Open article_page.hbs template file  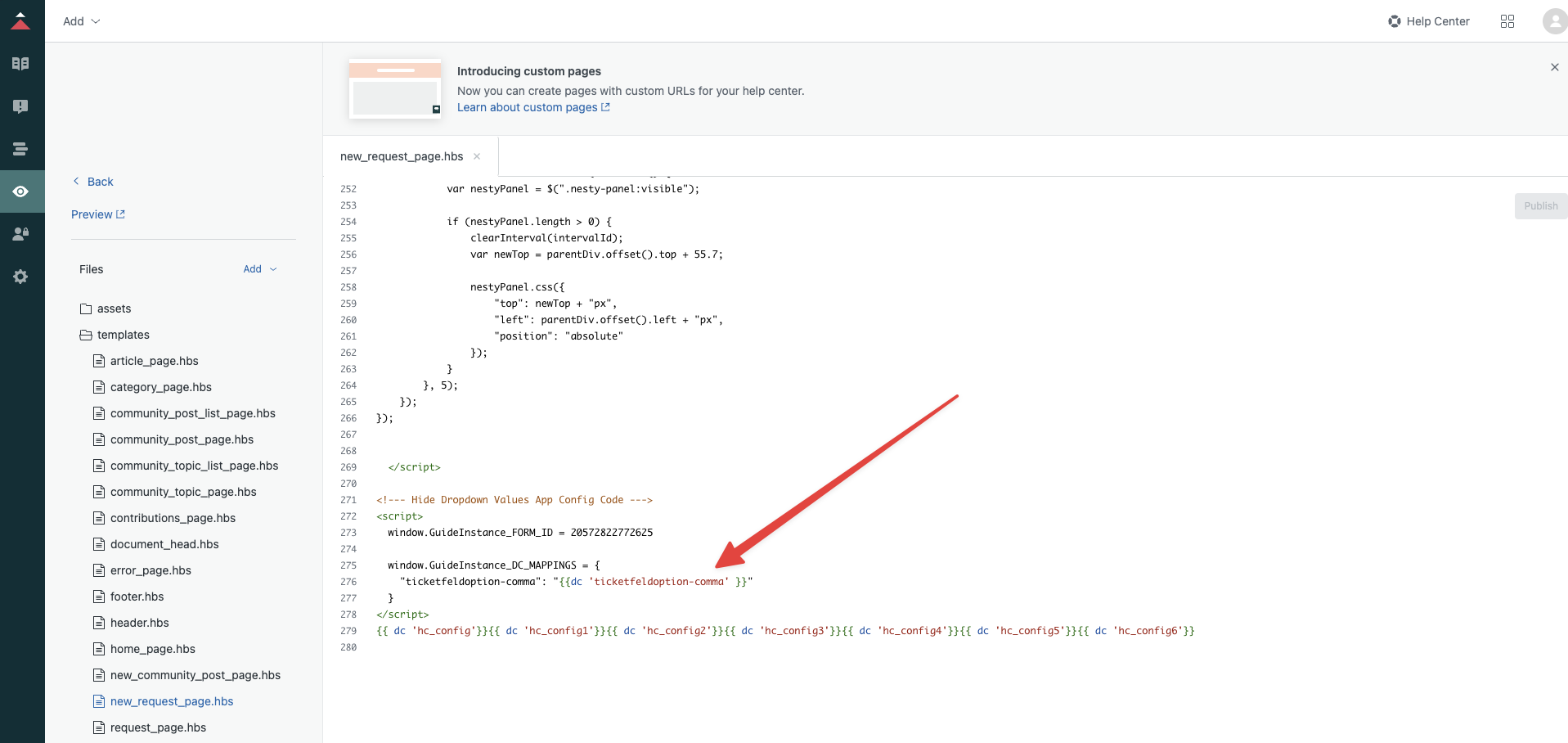click(x=146, y=361)
